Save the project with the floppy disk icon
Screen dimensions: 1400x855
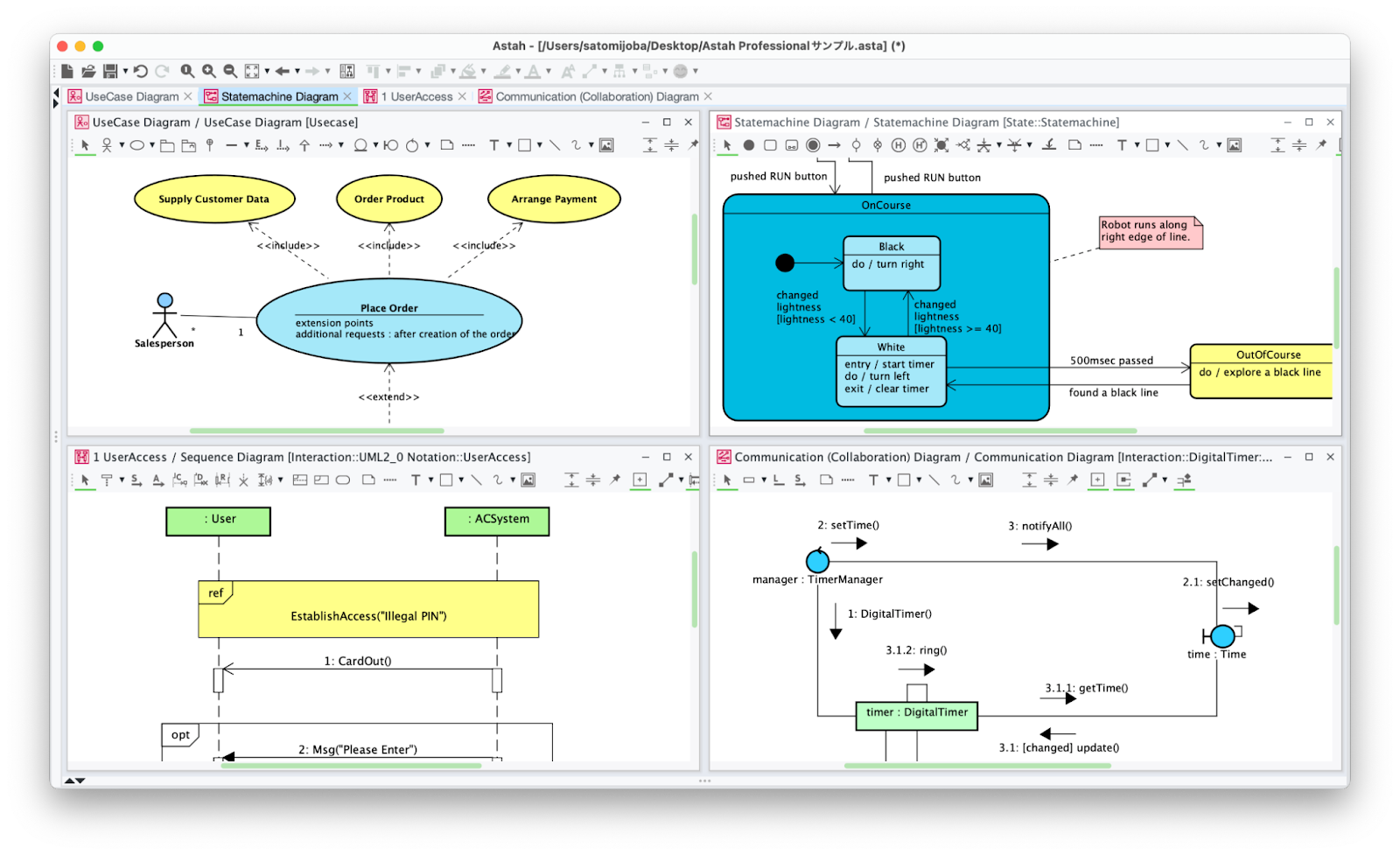coord(110,71)
